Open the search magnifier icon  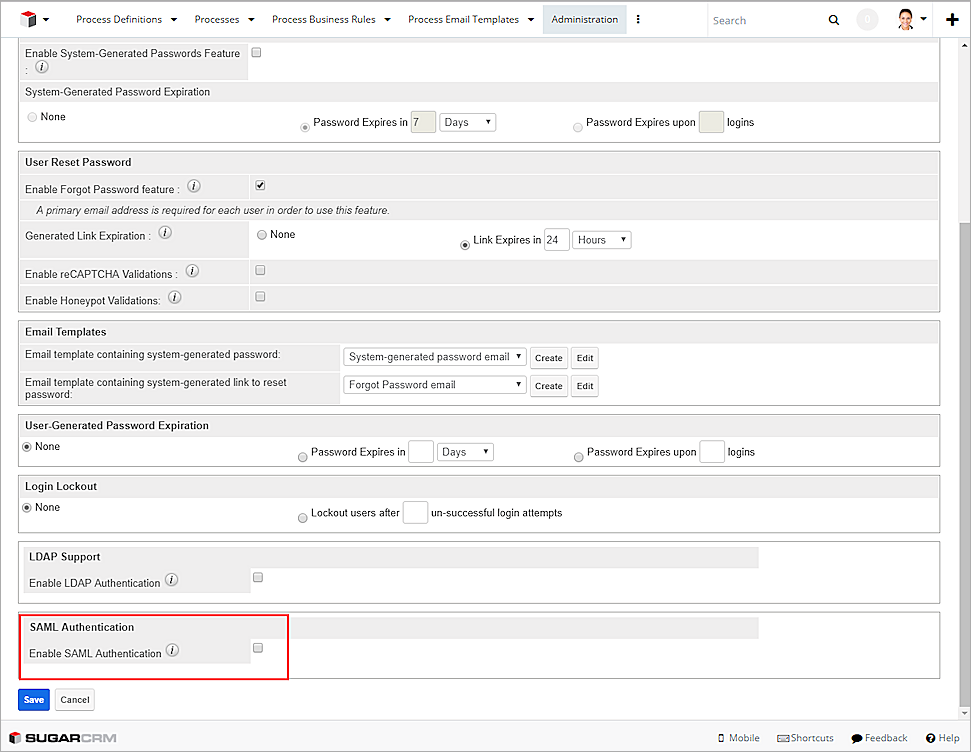pyautogui.click(x=834, y=20)
